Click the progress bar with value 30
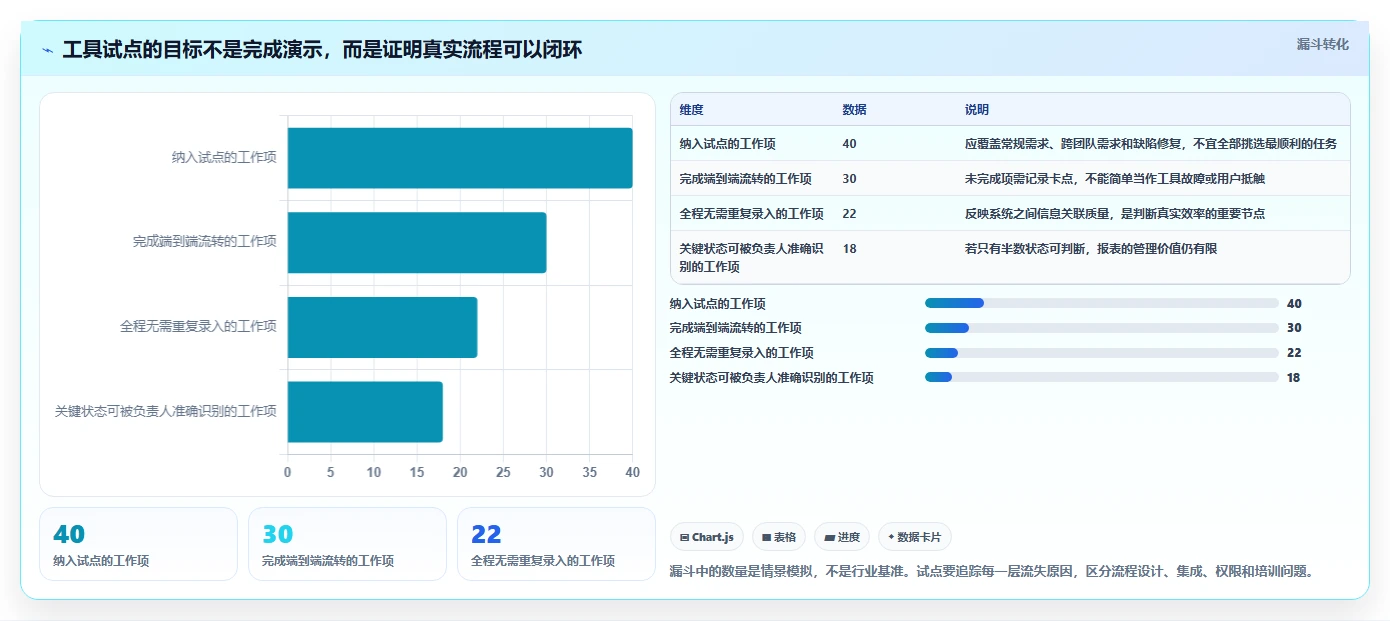1390x621 pixels. coord(1102,328)
